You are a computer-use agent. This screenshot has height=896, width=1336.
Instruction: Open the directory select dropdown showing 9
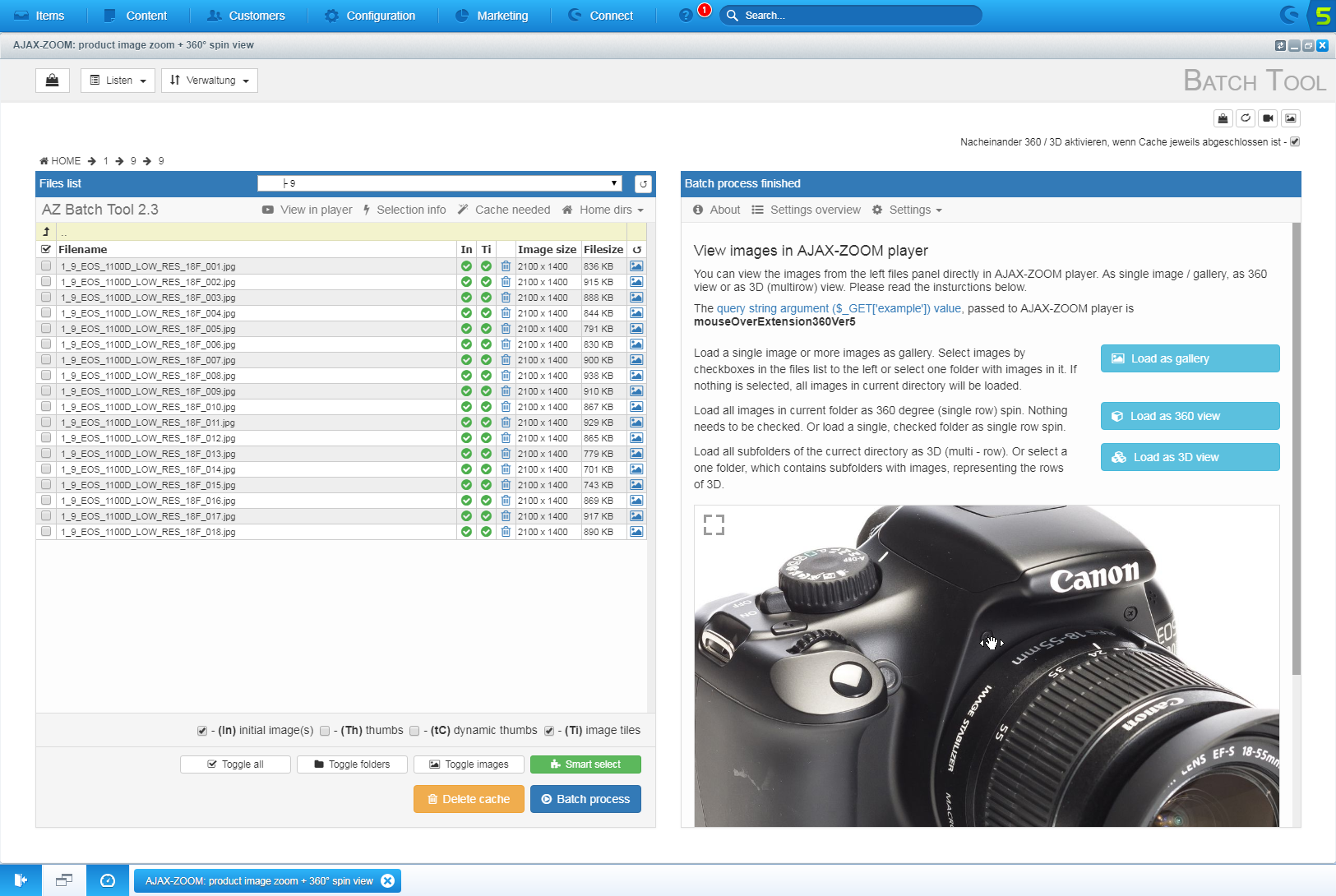440,183
